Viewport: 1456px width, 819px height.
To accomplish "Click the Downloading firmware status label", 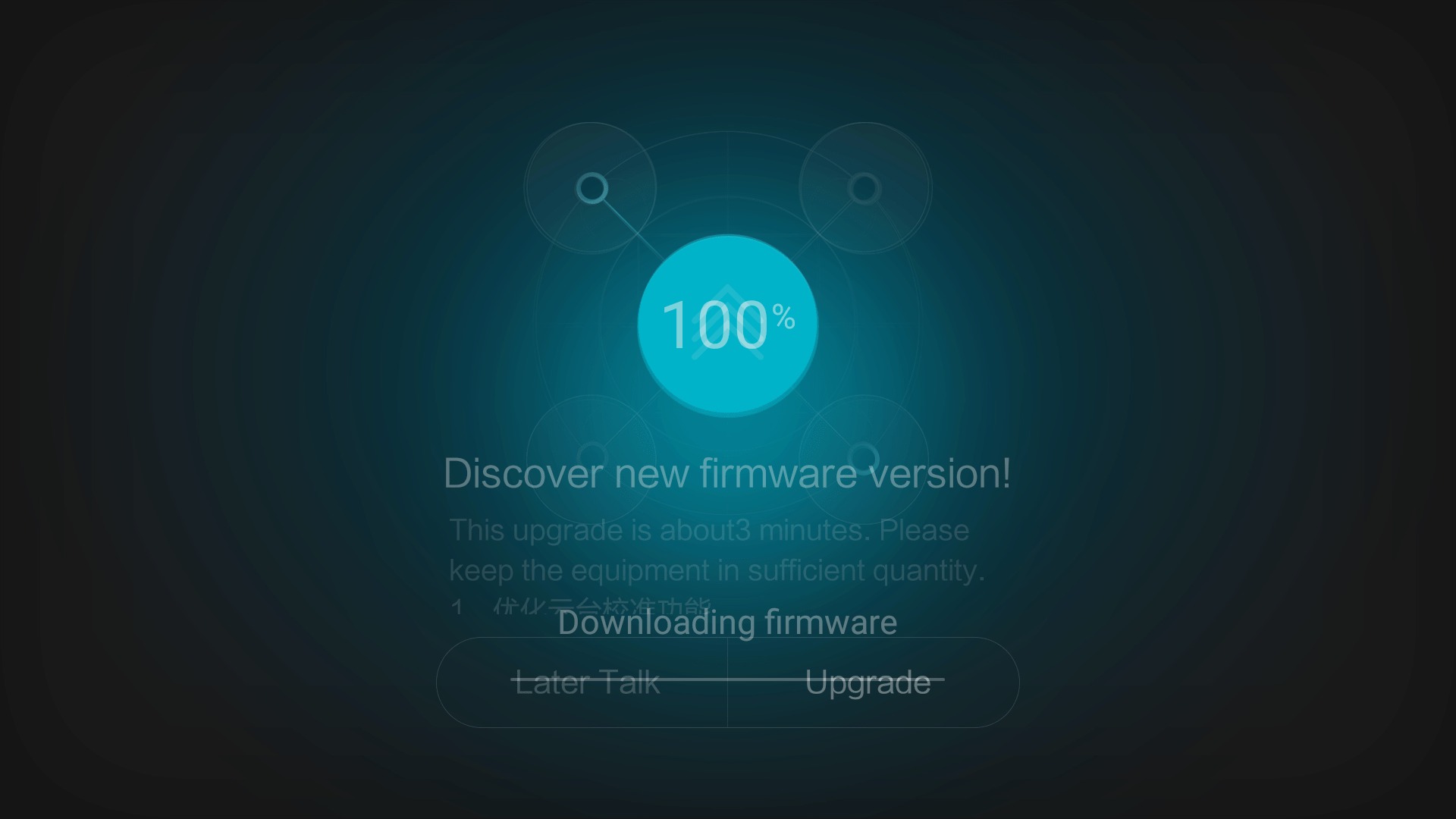I will (x=727, y=623).
